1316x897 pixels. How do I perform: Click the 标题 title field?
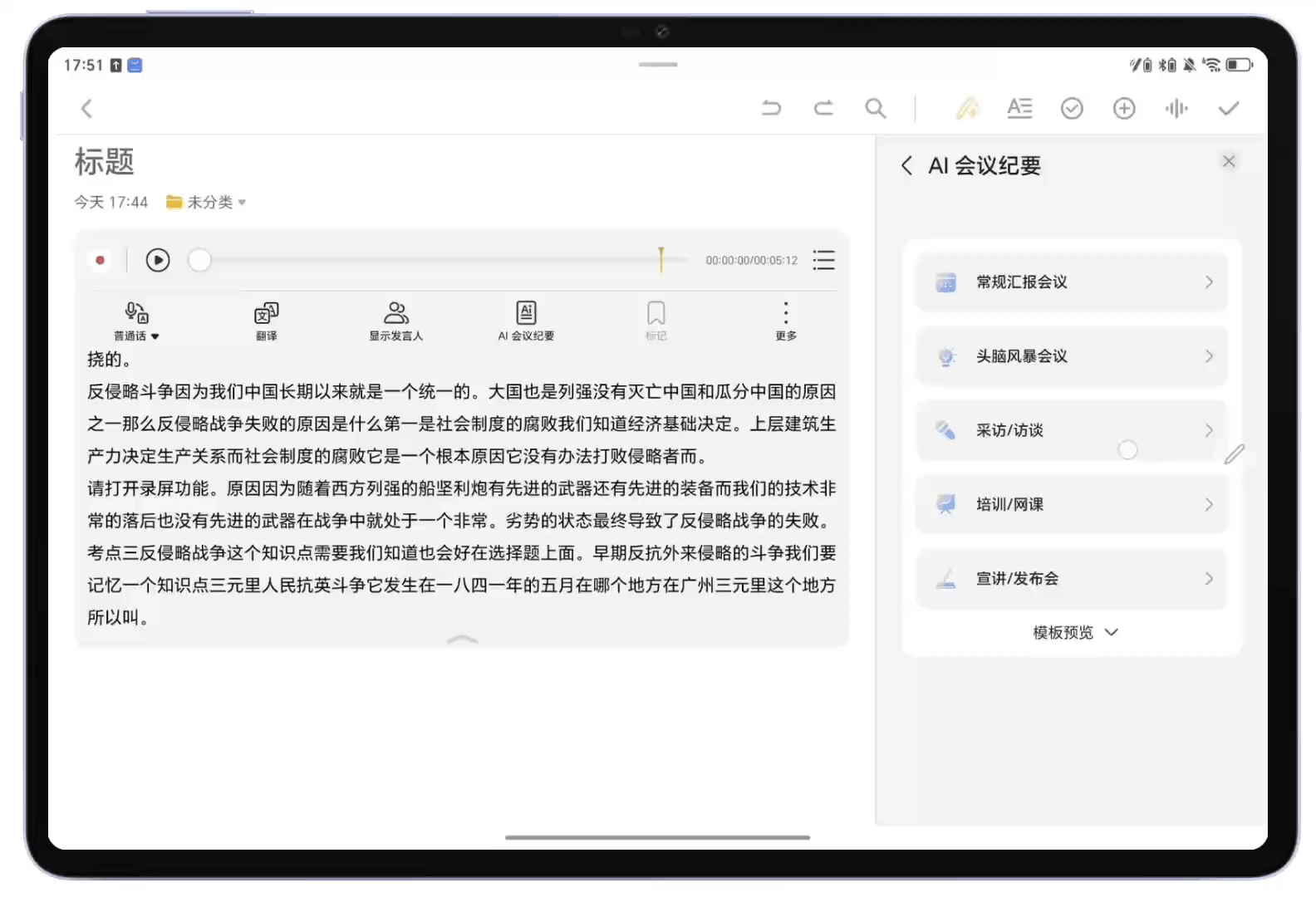[105, 162]
